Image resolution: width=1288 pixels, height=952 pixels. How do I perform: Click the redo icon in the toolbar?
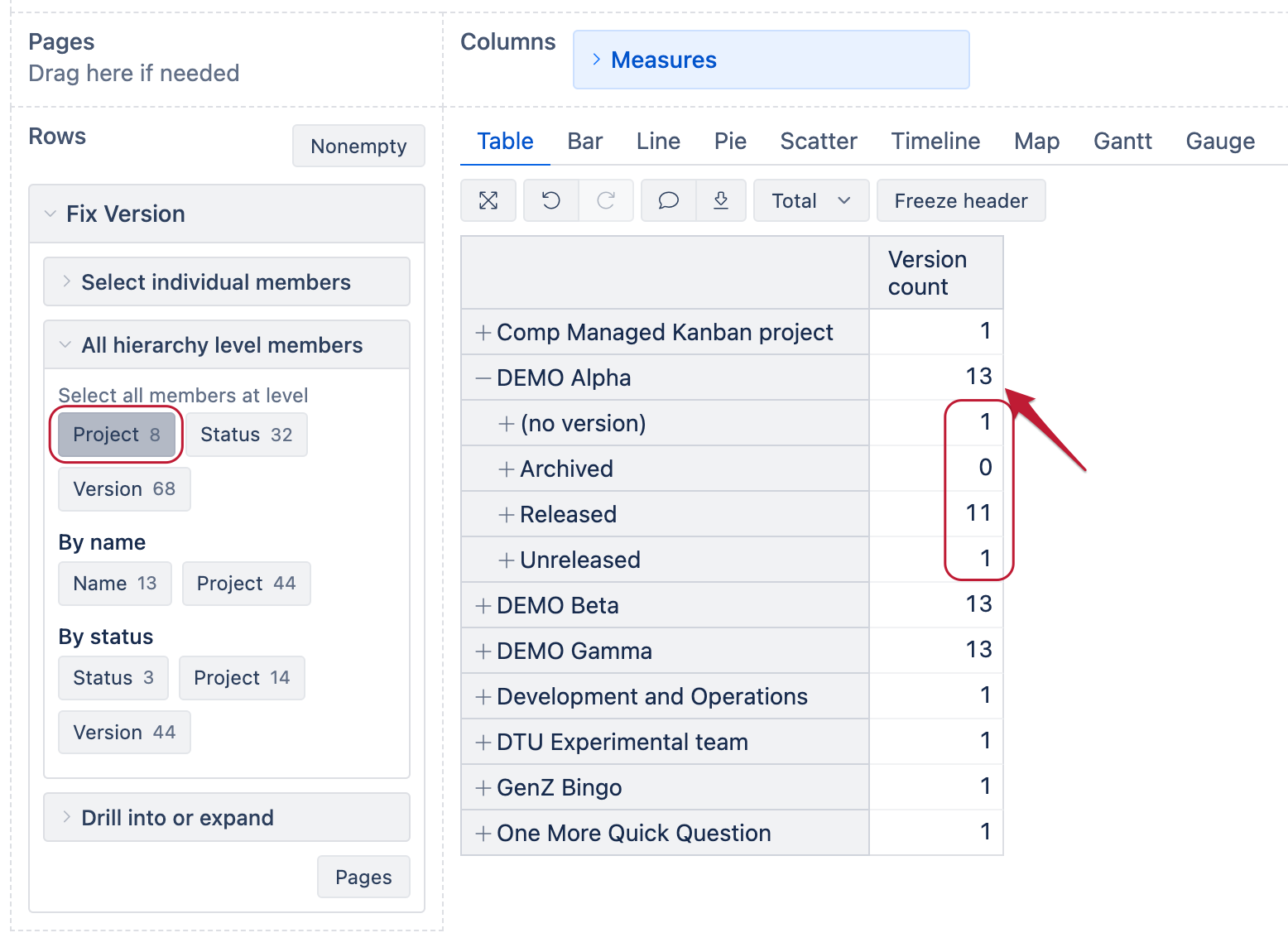607,200
